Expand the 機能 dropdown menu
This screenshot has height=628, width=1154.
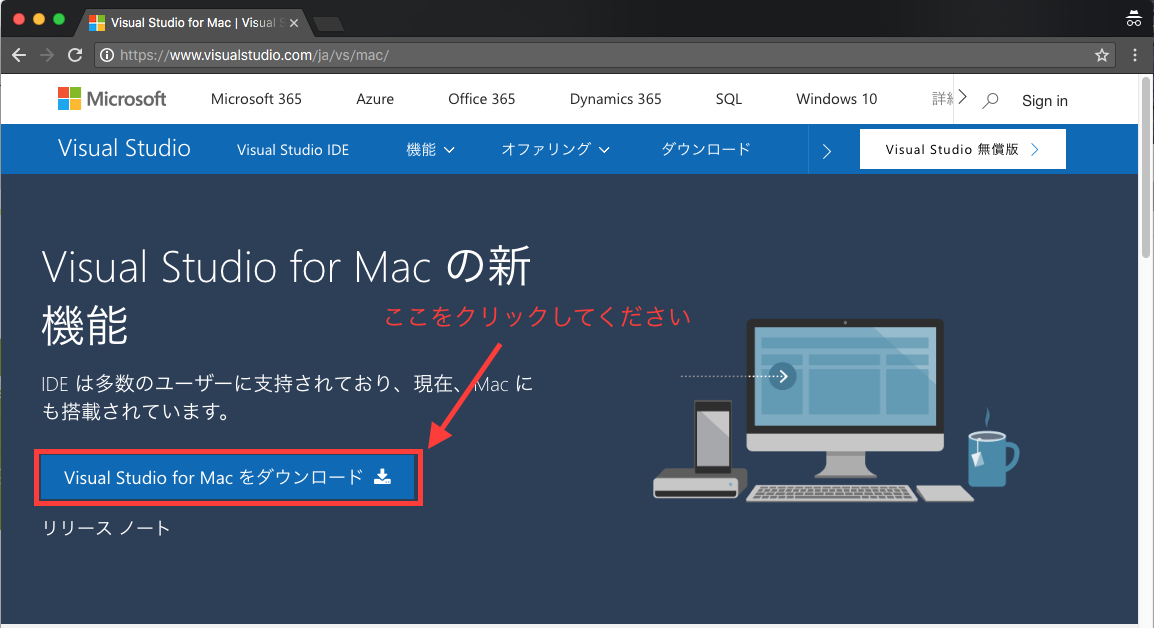[x=430, y=150]
